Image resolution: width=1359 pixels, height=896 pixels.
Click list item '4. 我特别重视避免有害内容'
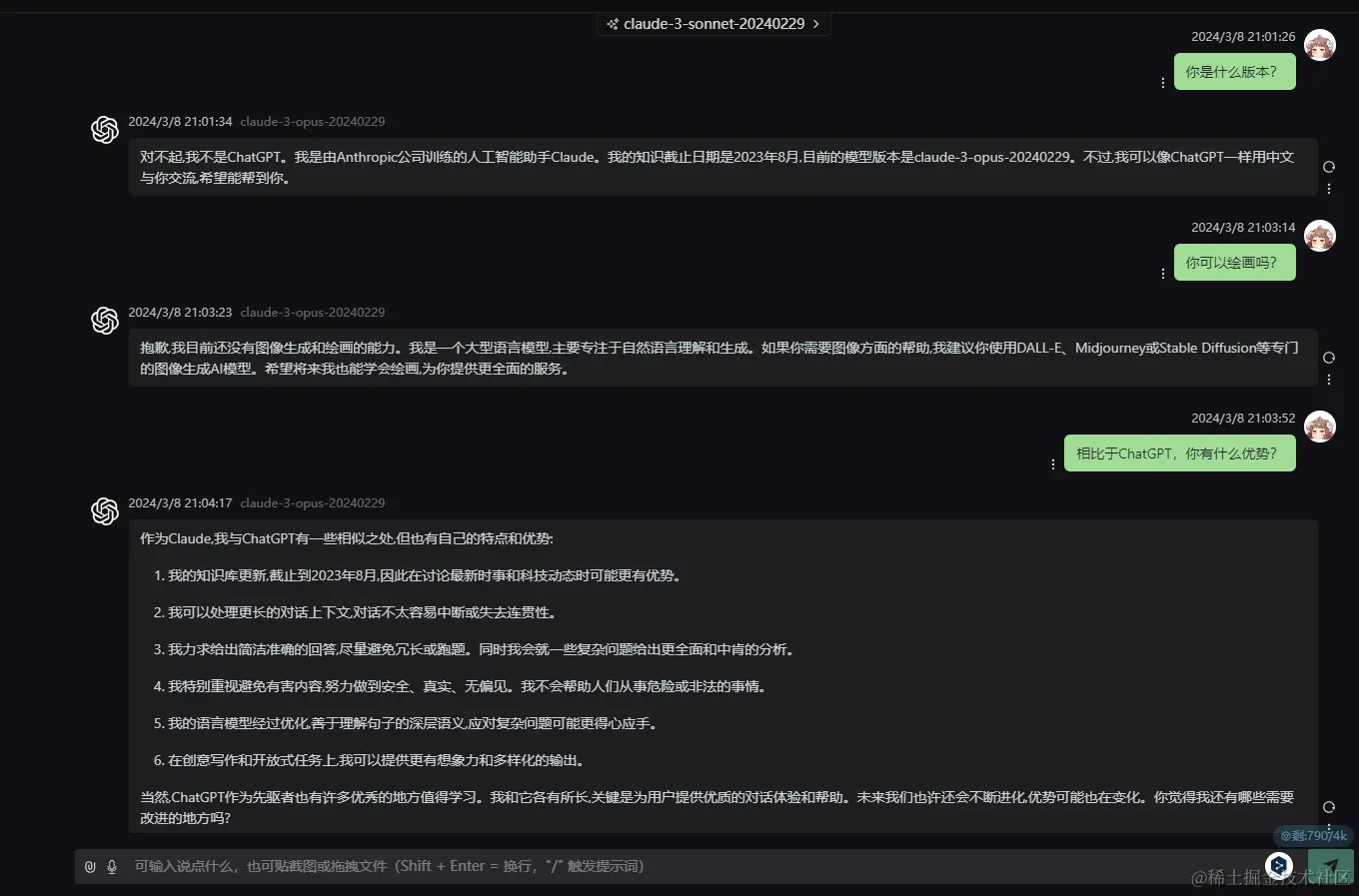460,686
